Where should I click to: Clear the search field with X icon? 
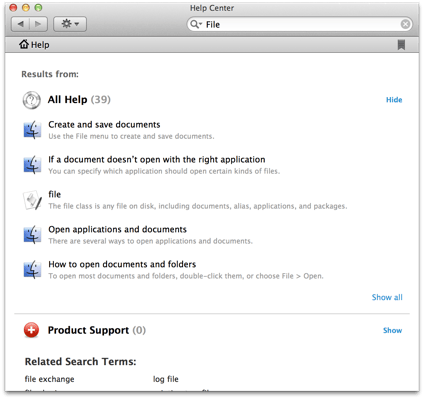[405, 24]
